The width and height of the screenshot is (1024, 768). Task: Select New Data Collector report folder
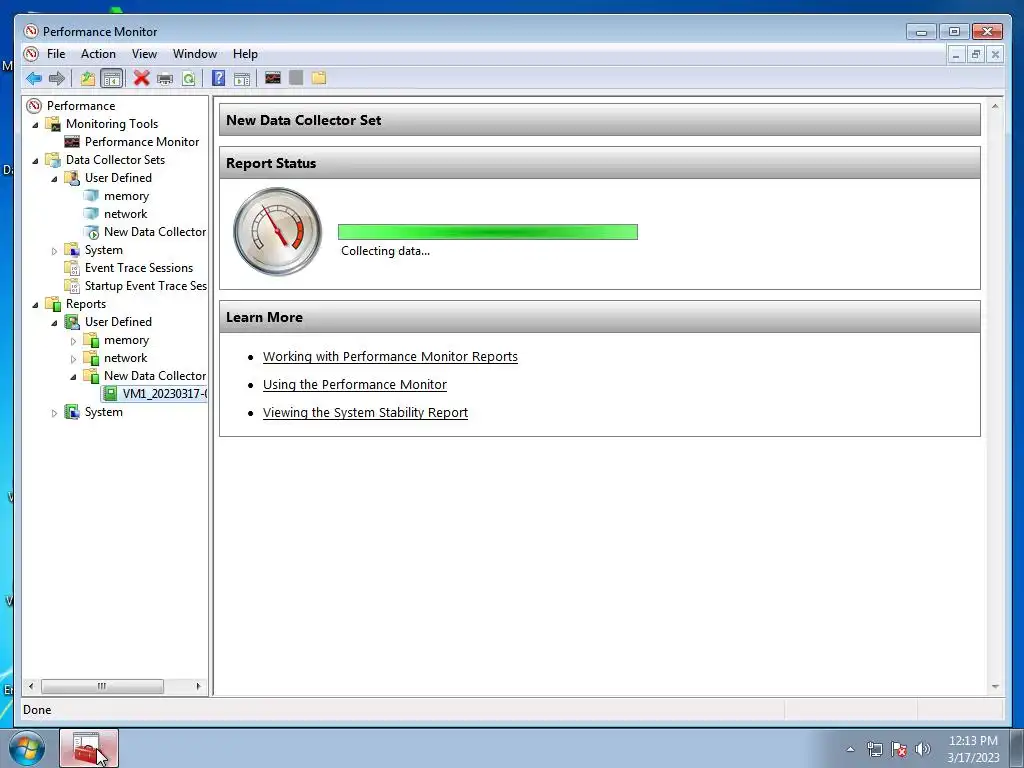[x=155, y=376]
